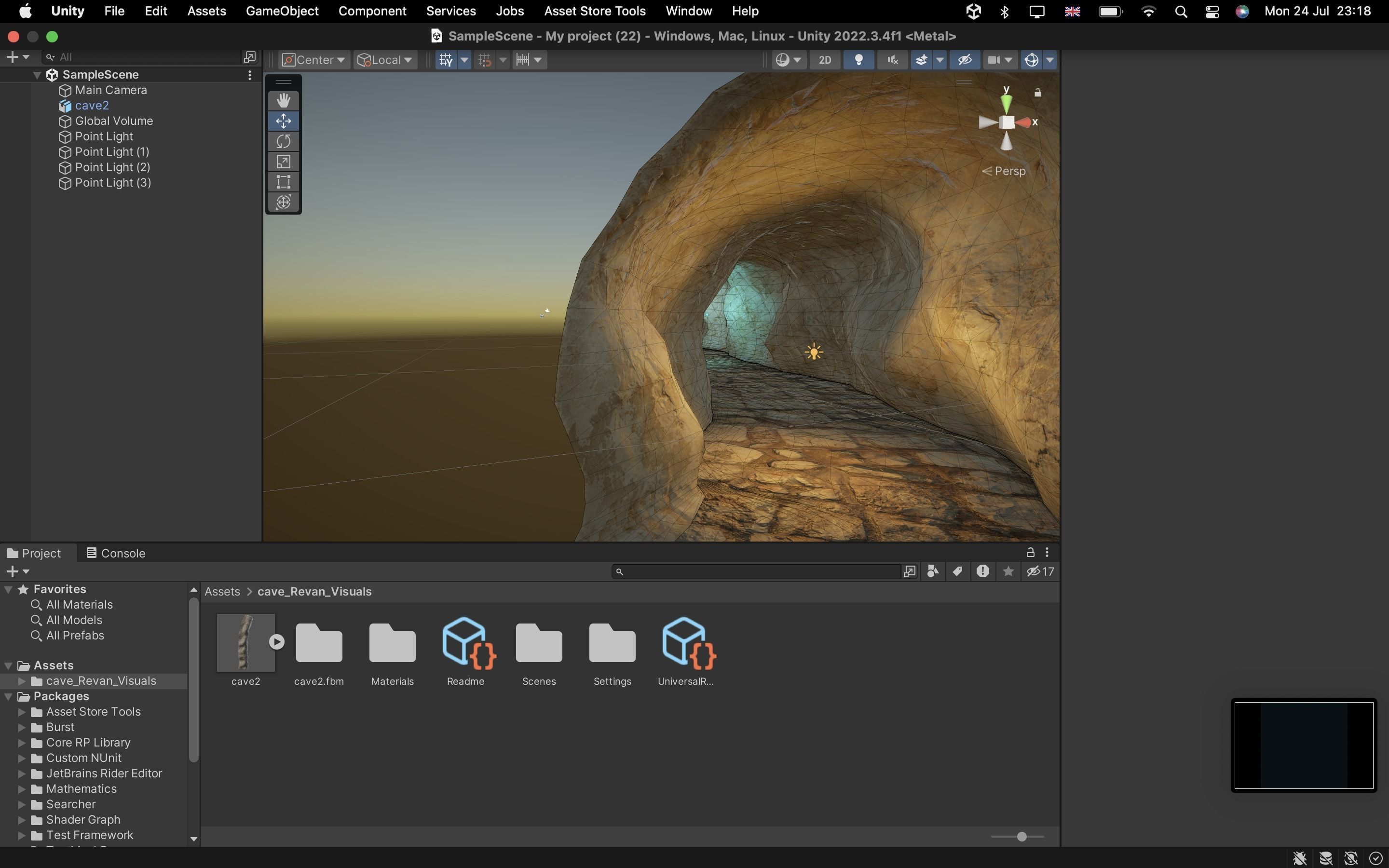Image resolution: width=1389 pixels, height=868 pixels.
Task: Click Unity Hub icon in menu bar
Action: click(x=973, y=12)
